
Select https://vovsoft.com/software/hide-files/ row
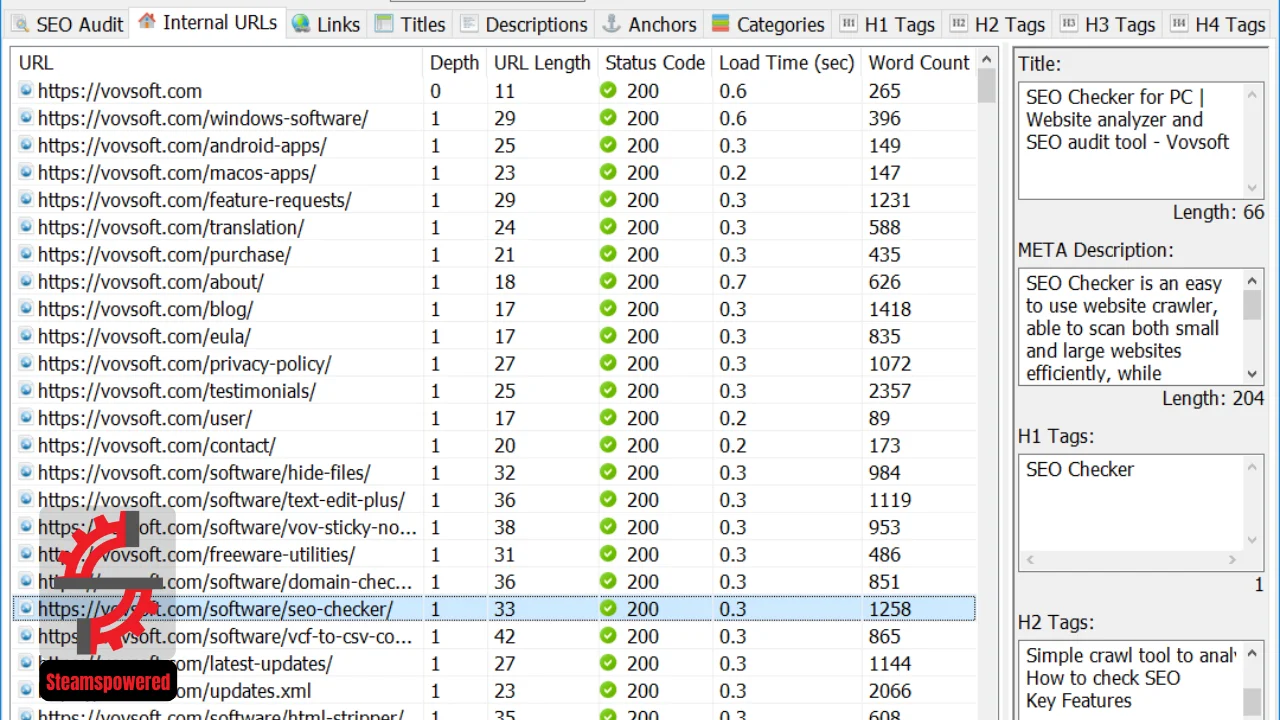pos(494,472)
